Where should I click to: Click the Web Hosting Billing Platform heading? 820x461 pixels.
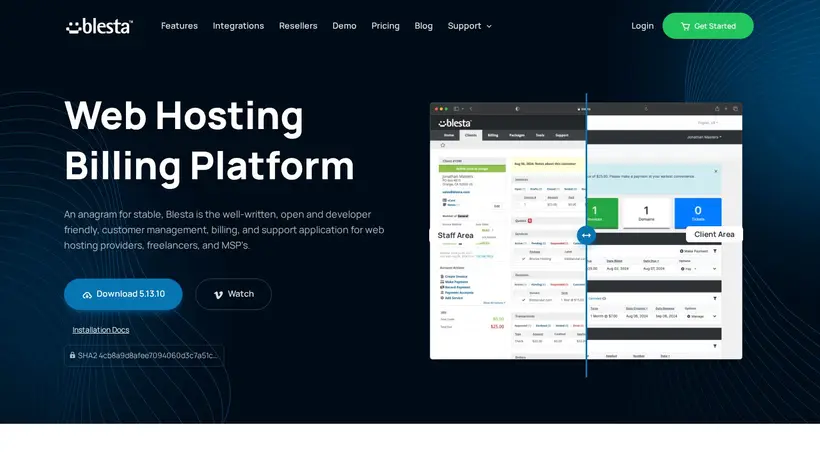(209, 140)
